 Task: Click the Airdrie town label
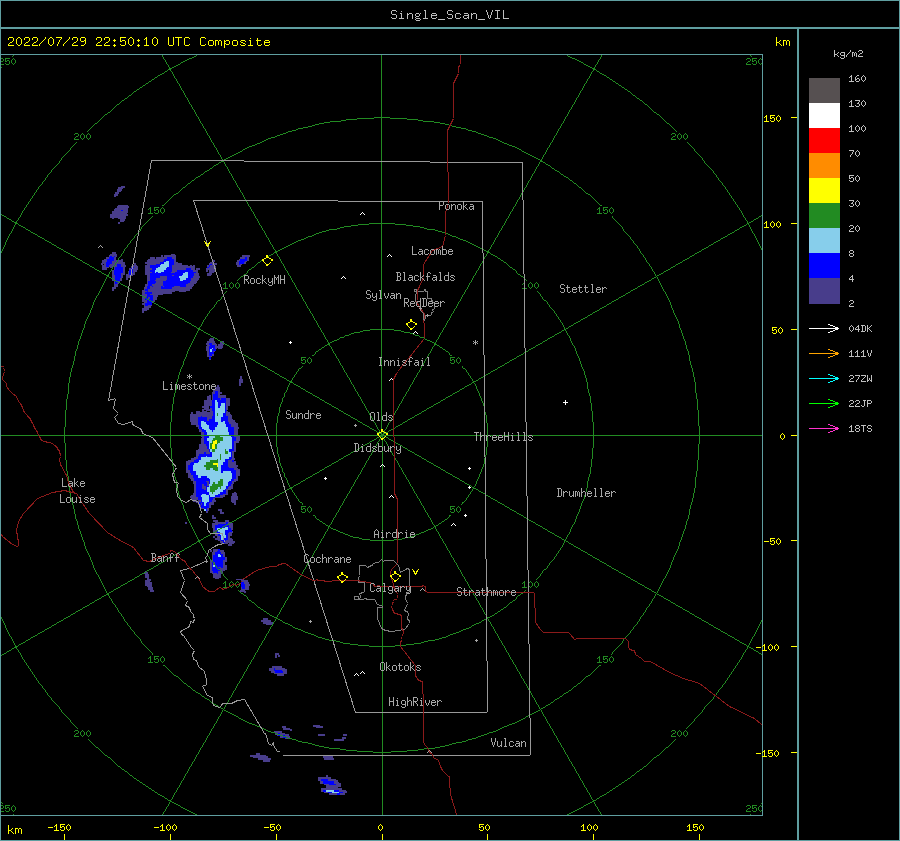click(x=394, y=534)
